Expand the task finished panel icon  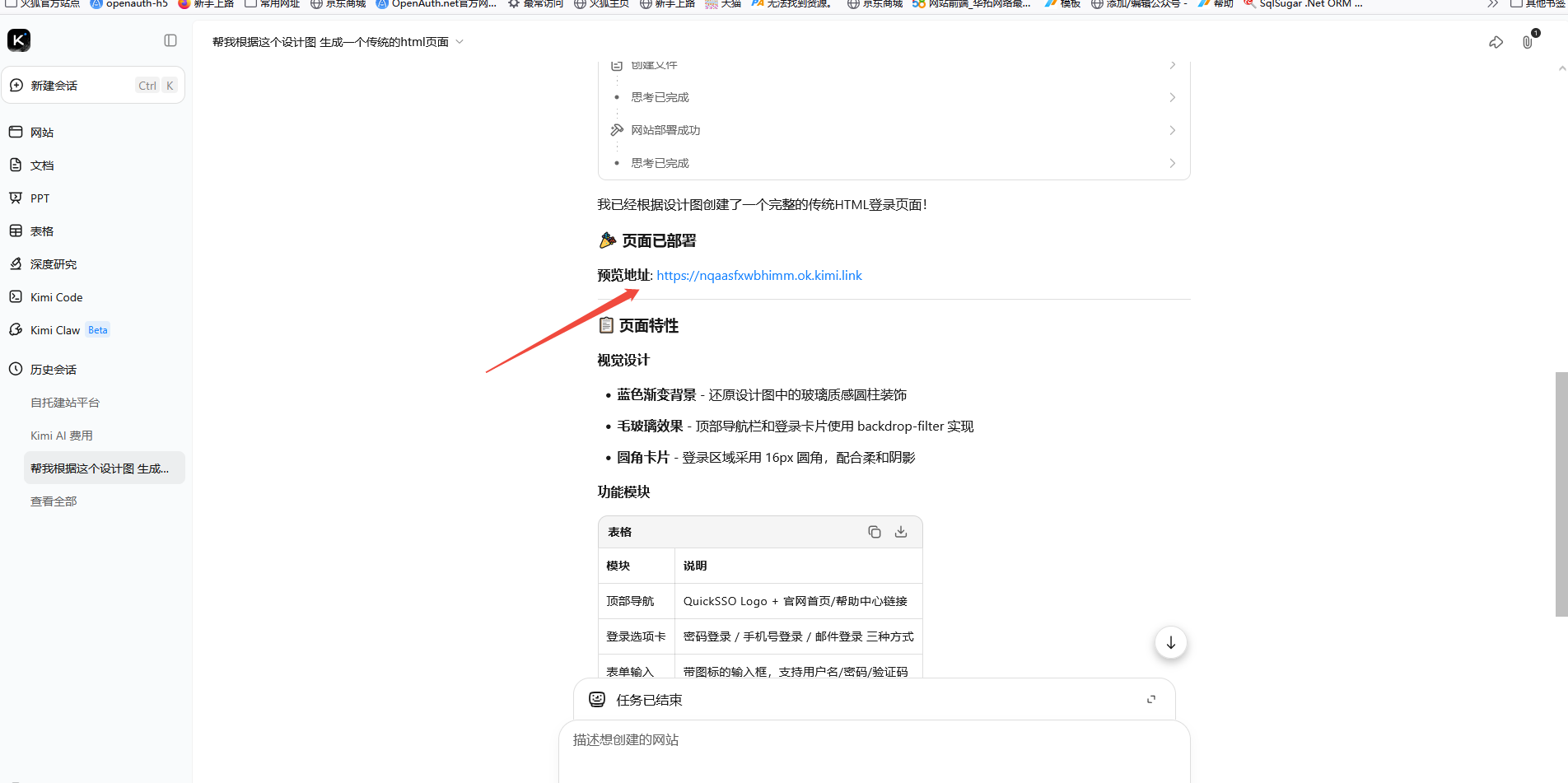point(1151,699)
